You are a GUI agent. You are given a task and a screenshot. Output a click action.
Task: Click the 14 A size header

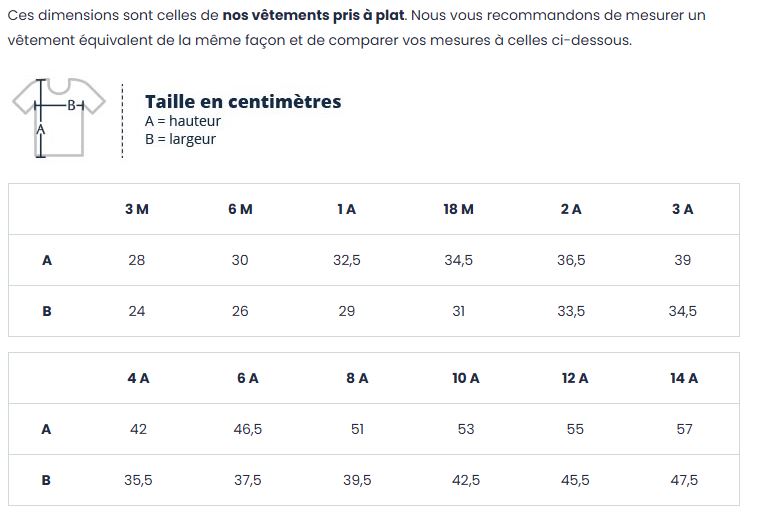point(684,378)
